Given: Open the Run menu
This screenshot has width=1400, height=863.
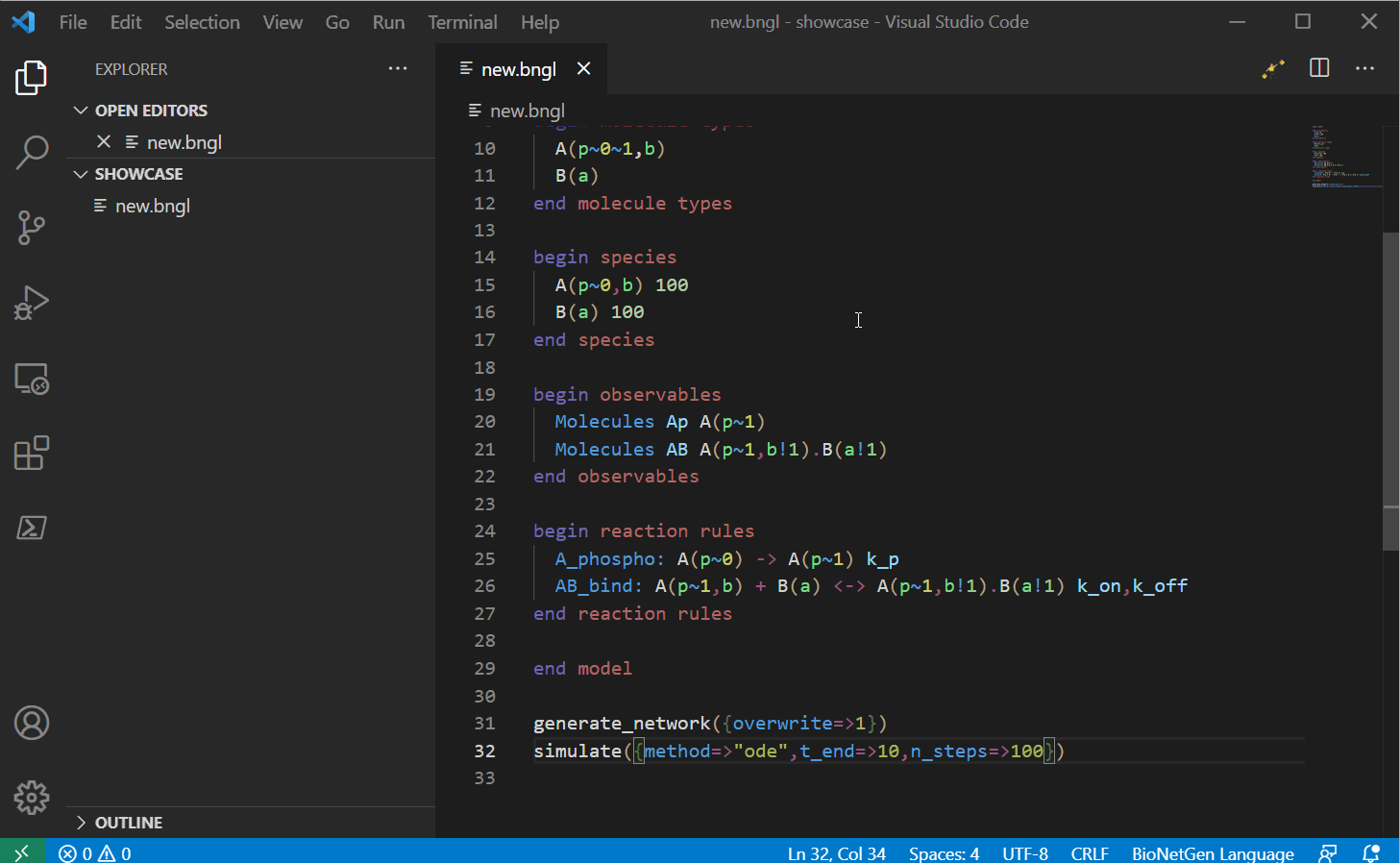Looking at the screenshot, I should pyautogui.click(x=388, y=22).
